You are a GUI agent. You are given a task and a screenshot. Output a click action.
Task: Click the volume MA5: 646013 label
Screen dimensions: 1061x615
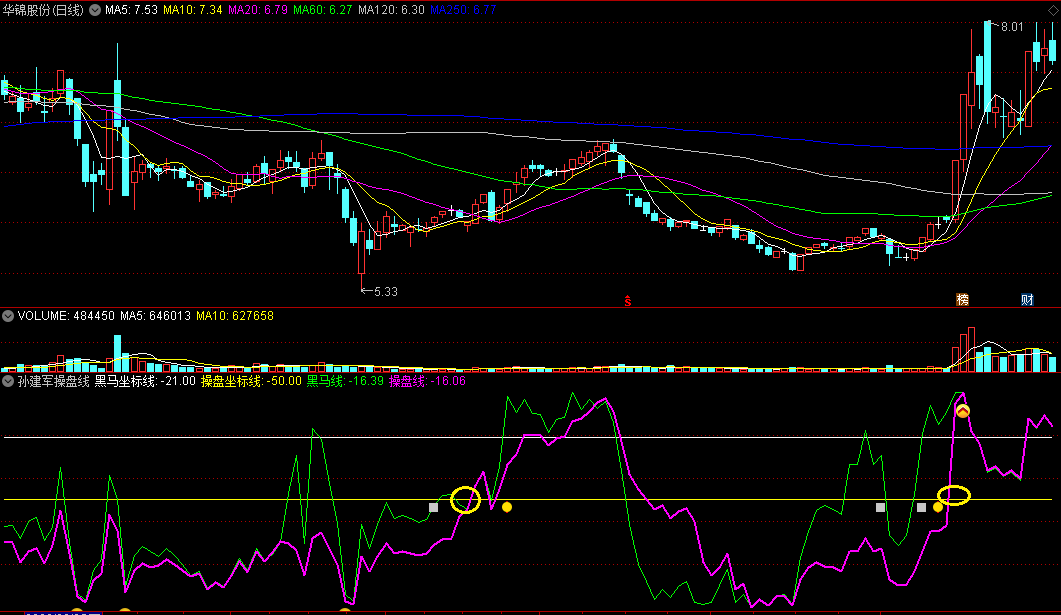pyautogui.click(x=156, y=316)
